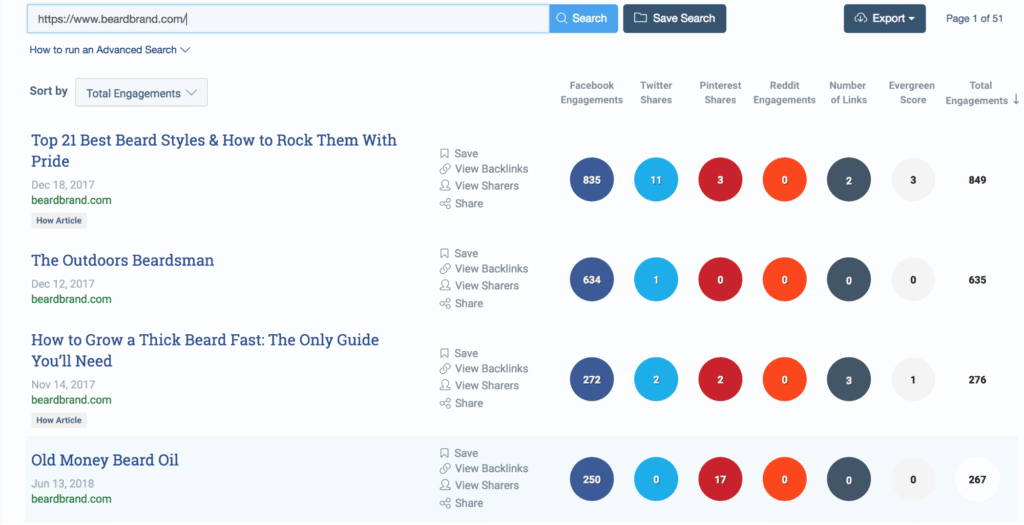Viewport: 1024px width, 525px height.
Task: Click View Sharers icon for The Outdoors Beardsman
Action: click(445, 286)
